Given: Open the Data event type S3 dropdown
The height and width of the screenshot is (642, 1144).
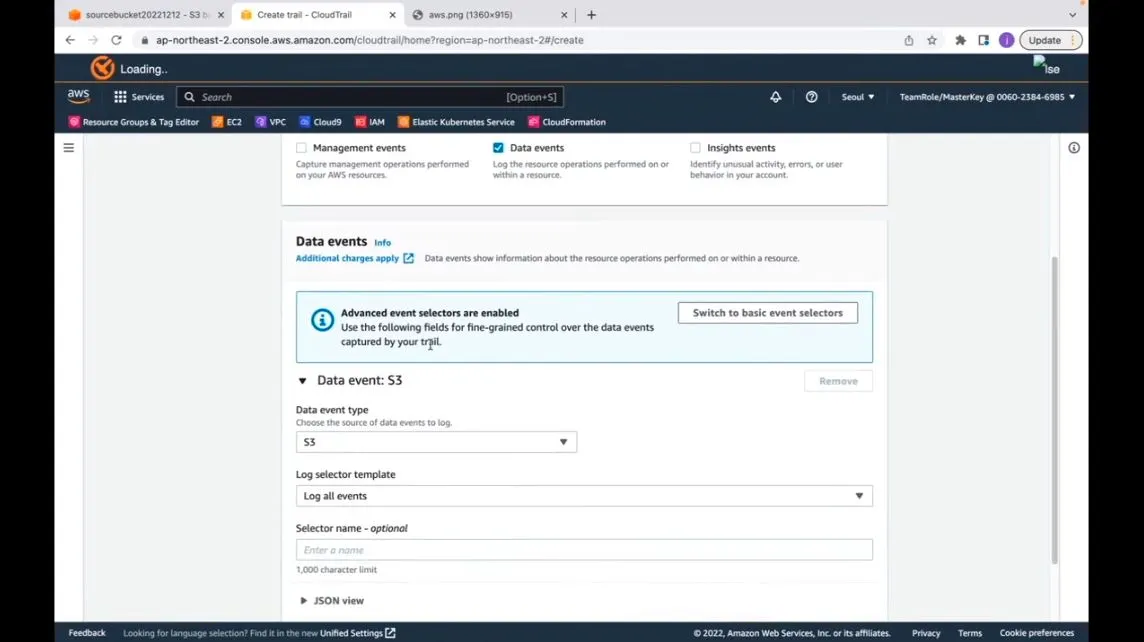Looking at the screenshot, I should click(x=436, y=442).
